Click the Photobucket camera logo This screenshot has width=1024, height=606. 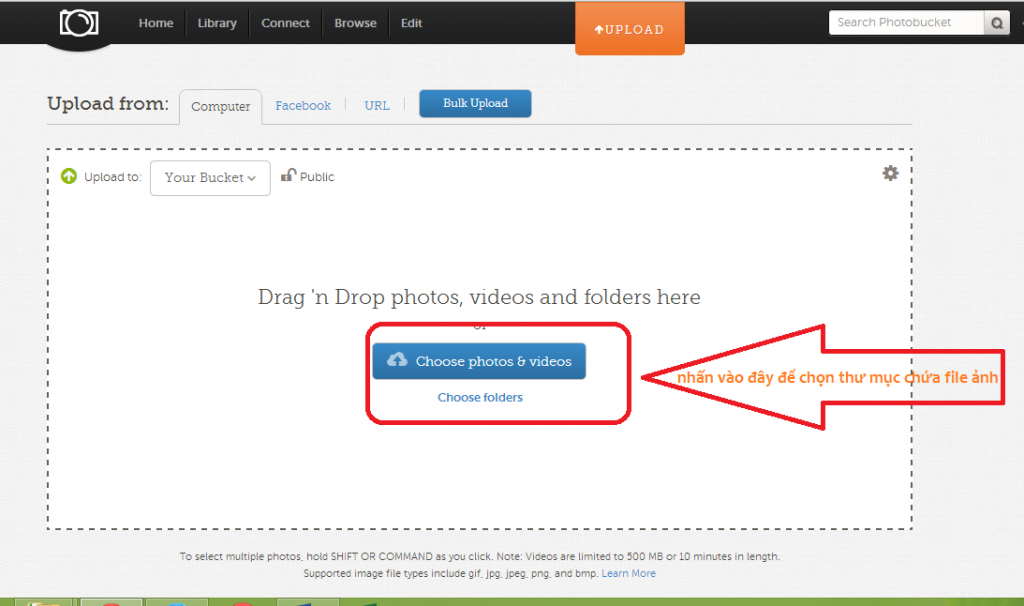tap(79, 23)
